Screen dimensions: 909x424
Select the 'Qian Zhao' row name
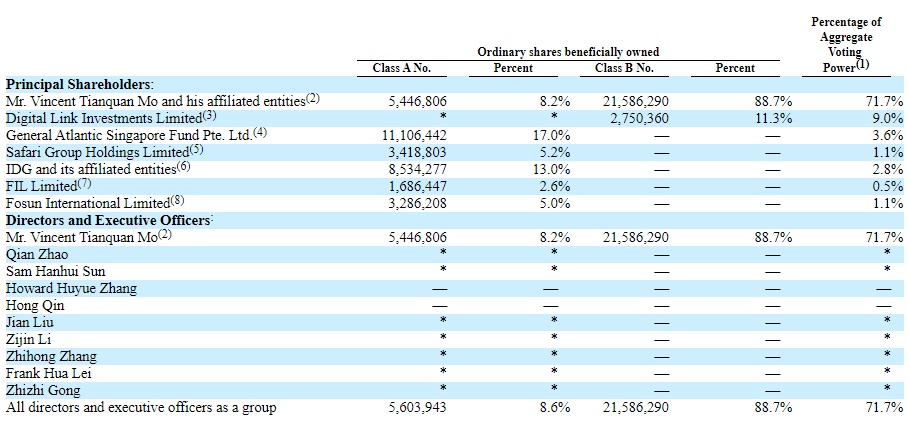click(37, 255)
